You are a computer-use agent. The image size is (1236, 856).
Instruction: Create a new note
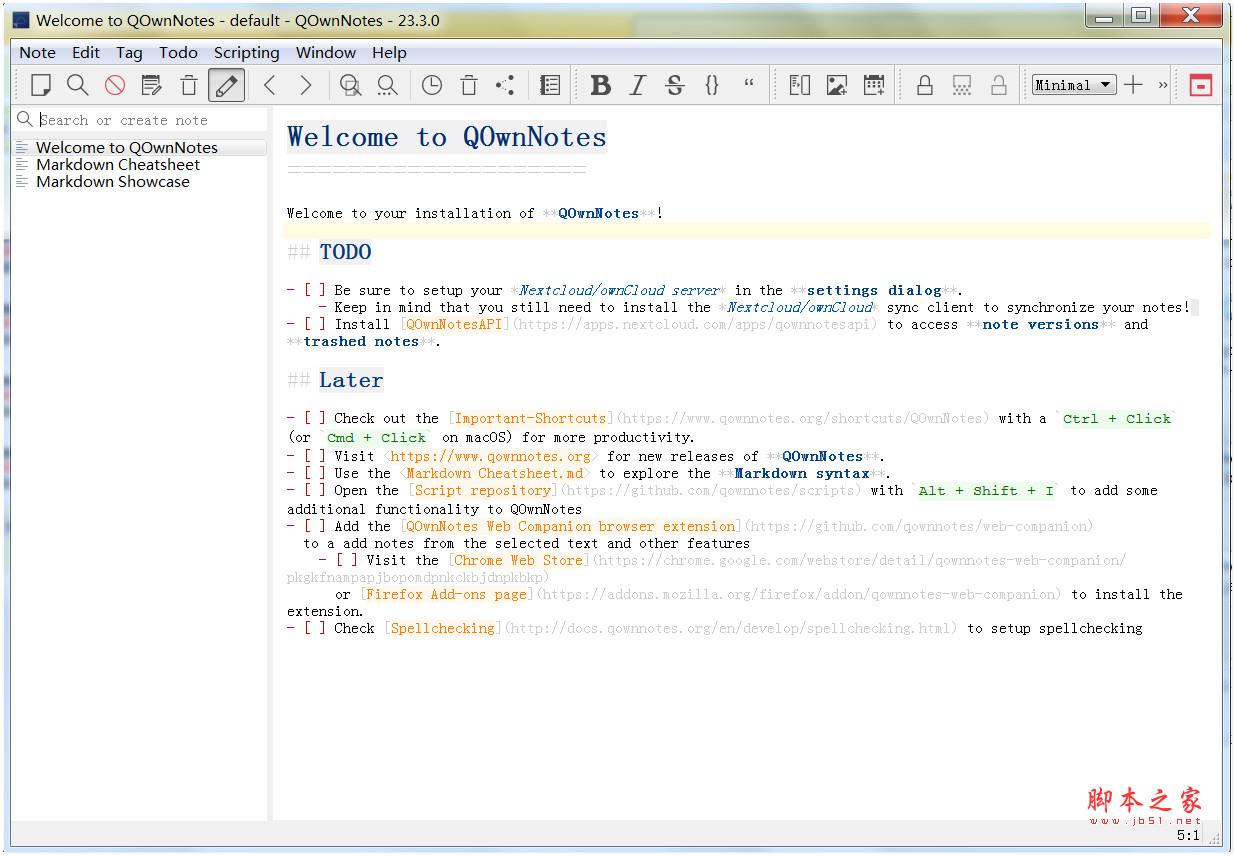pos(40,85)
